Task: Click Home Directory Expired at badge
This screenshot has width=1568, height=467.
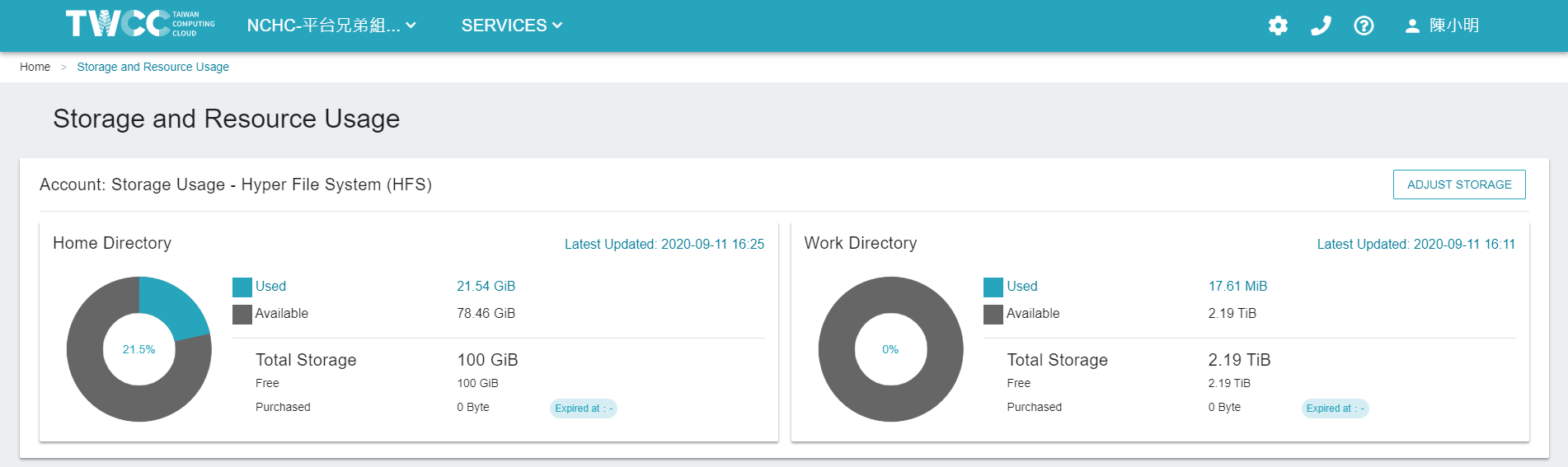Action: point(584,409)
